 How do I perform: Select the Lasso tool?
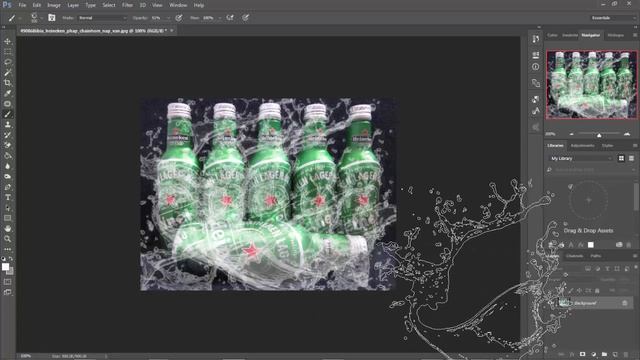(7, 62)
